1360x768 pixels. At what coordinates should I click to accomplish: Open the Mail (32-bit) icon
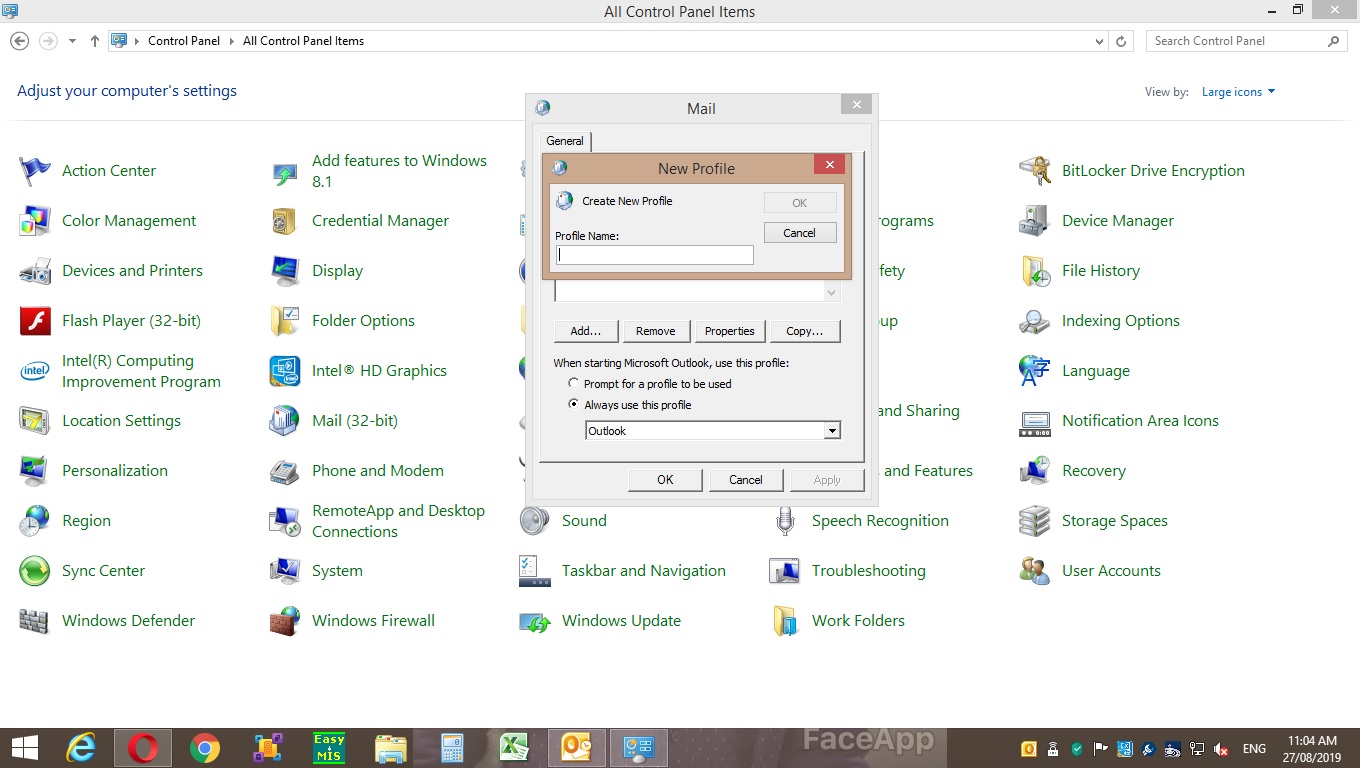coord(285,421)
